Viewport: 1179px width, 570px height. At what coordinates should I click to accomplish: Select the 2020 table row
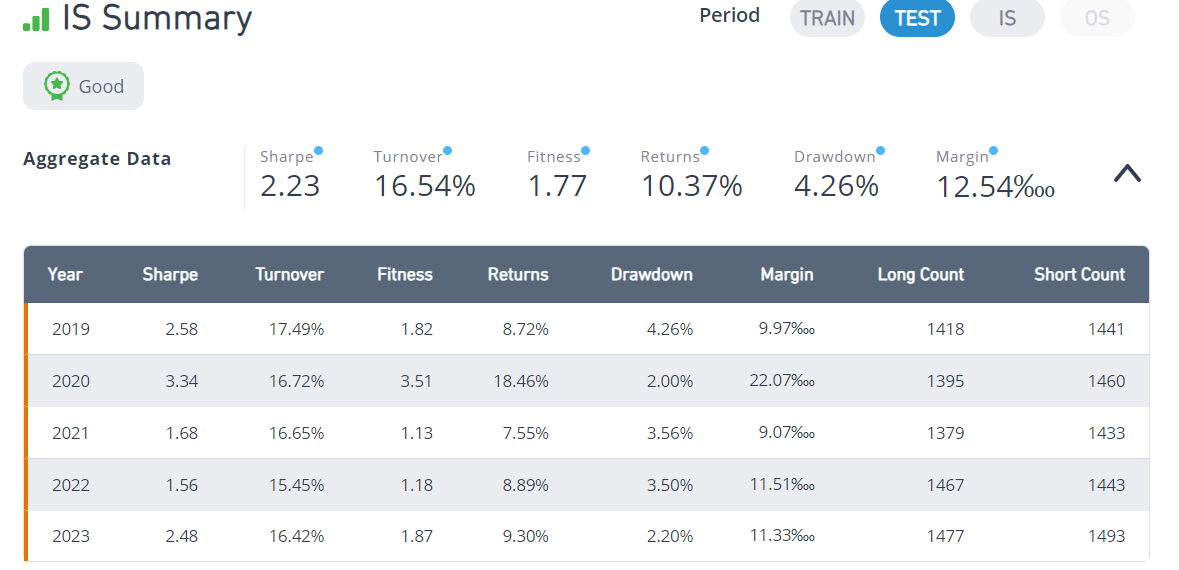pos(586,381)
